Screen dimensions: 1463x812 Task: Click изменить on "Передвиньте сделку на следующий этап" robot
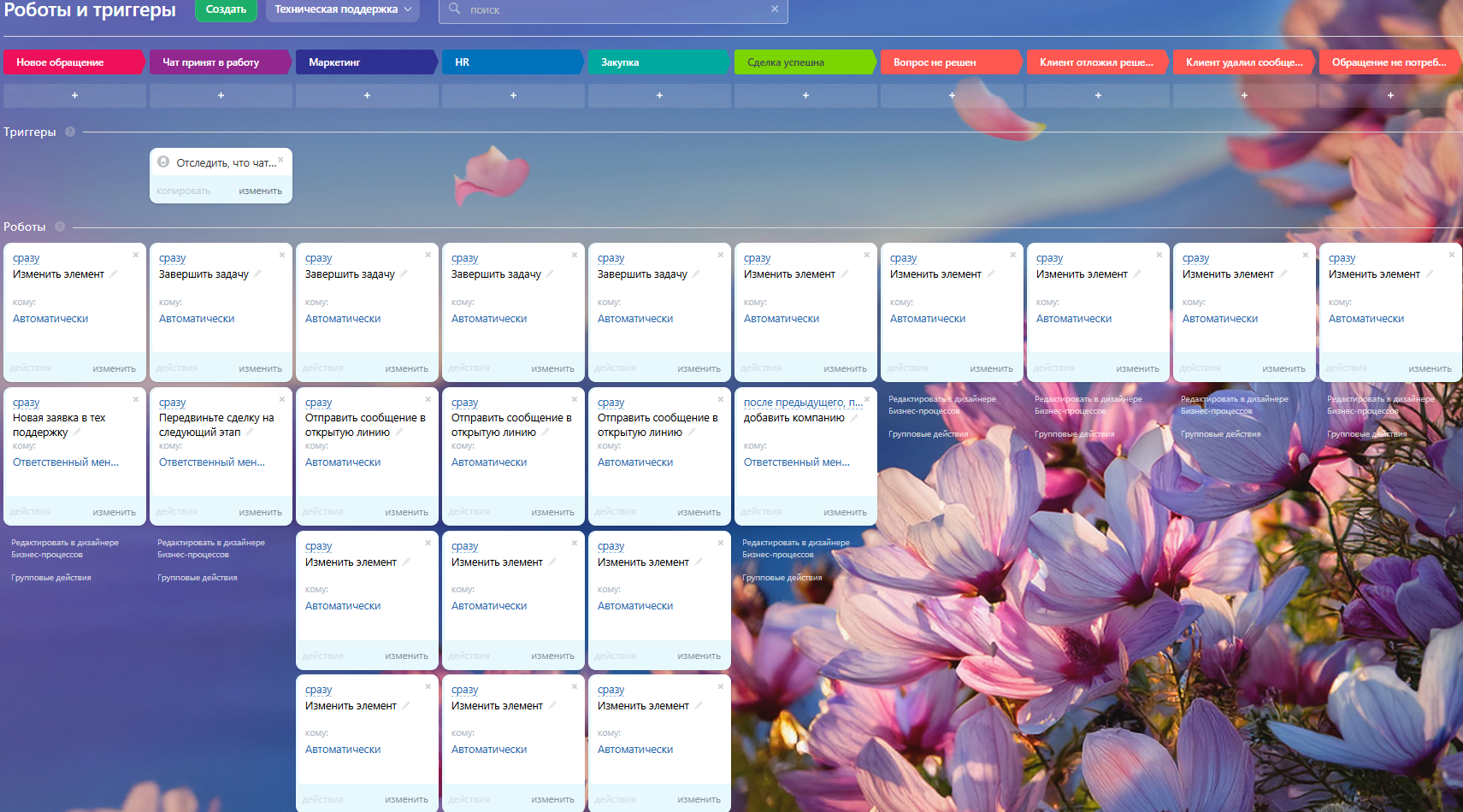click(x=261, y=512)
